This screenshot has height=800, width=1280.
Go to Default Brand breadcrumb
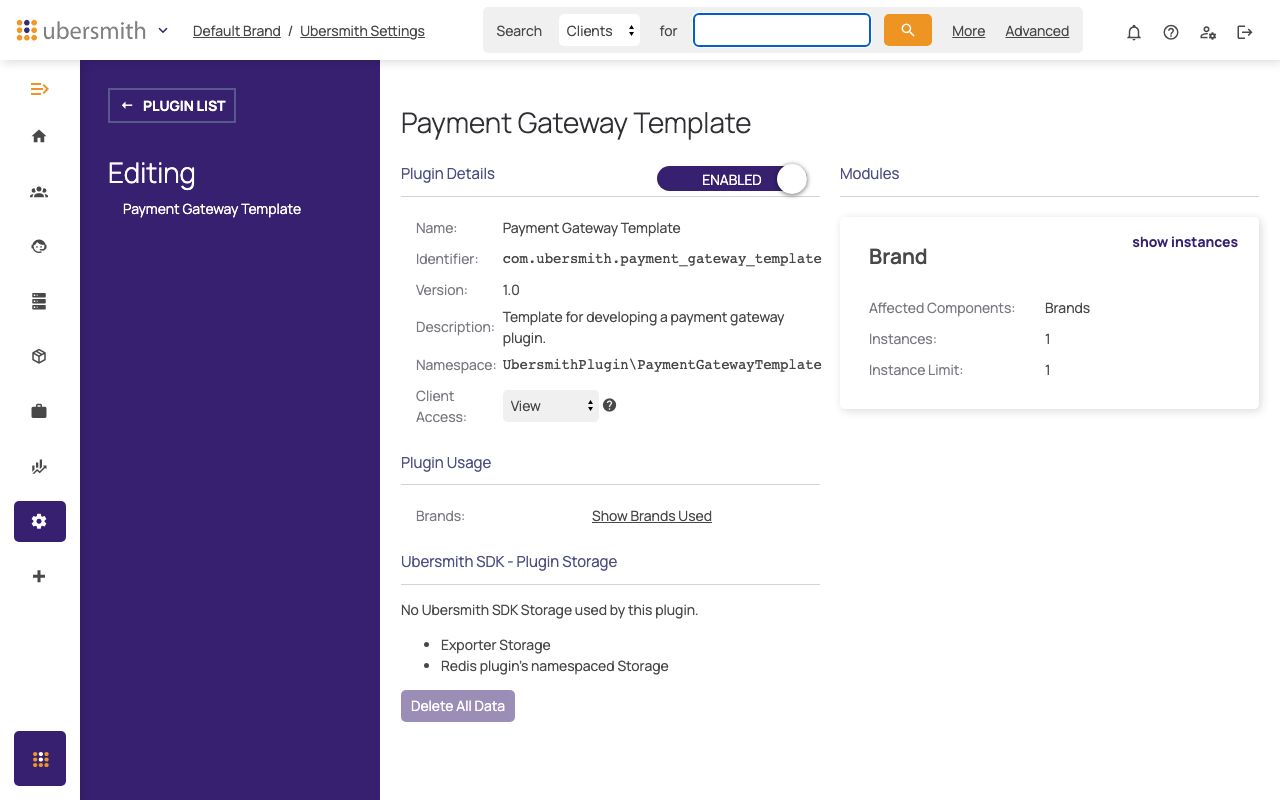237,31
